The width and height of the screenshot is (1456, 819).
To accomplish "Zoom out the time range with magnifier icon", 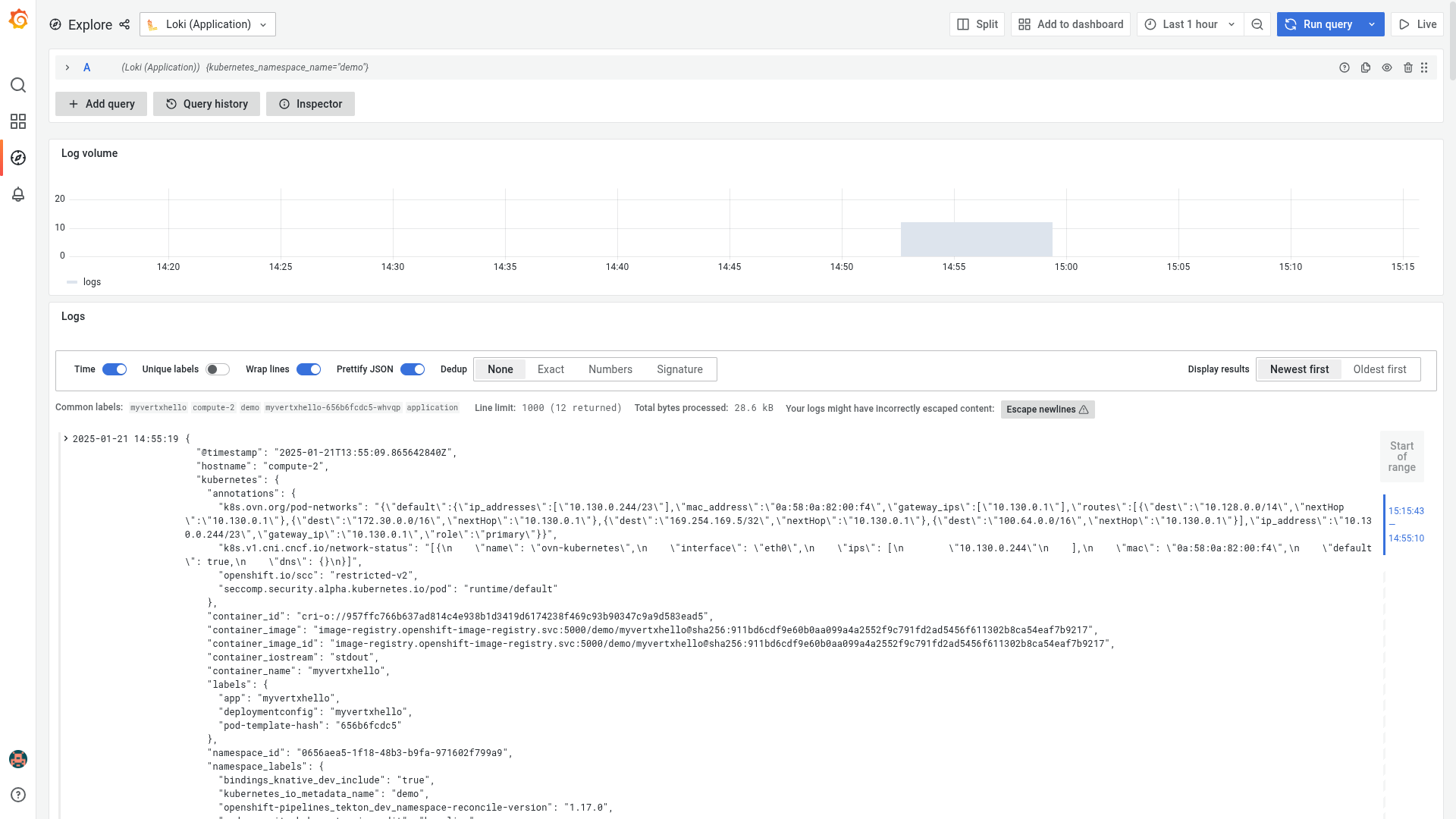I will pyautogui.click(x=1257, y=24).
